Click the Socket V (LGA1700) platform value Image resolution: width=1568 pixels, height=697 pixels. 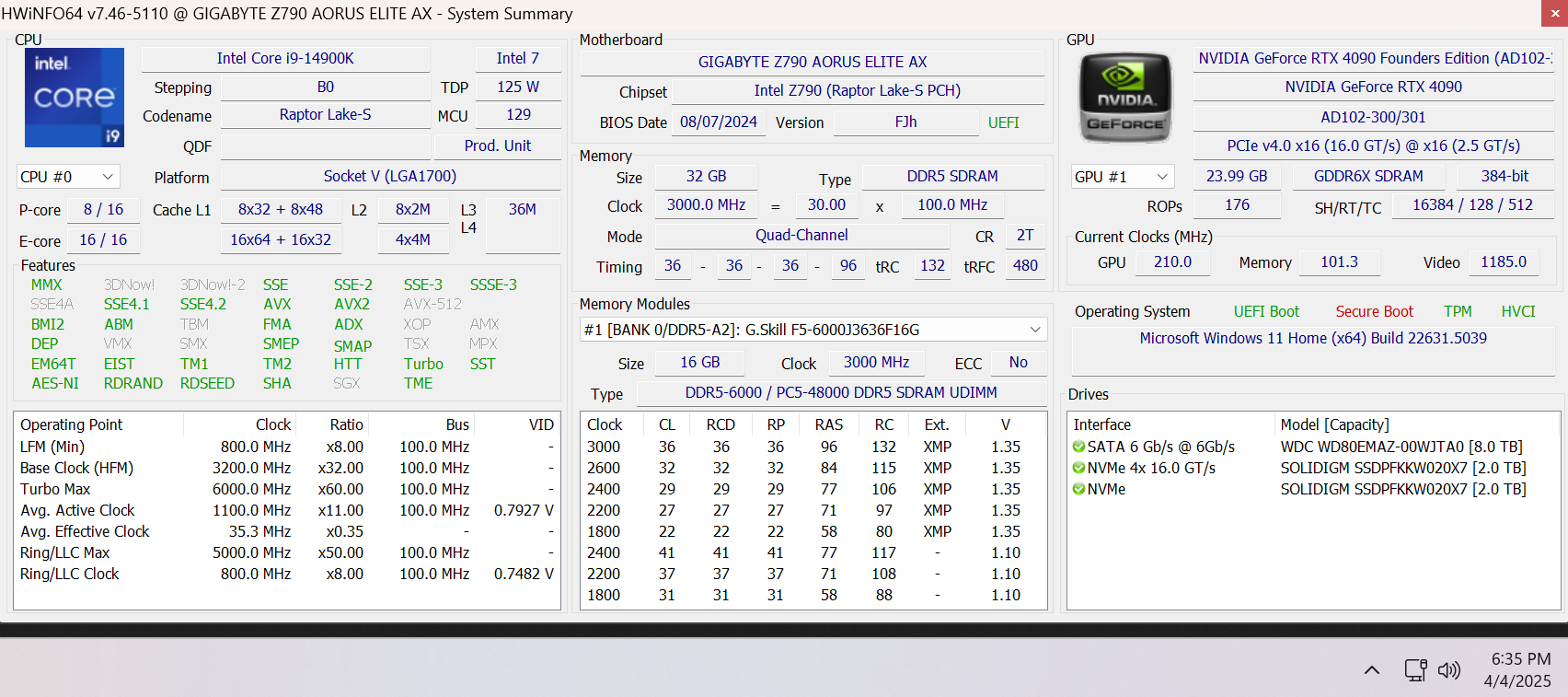(x=390, y=176)
